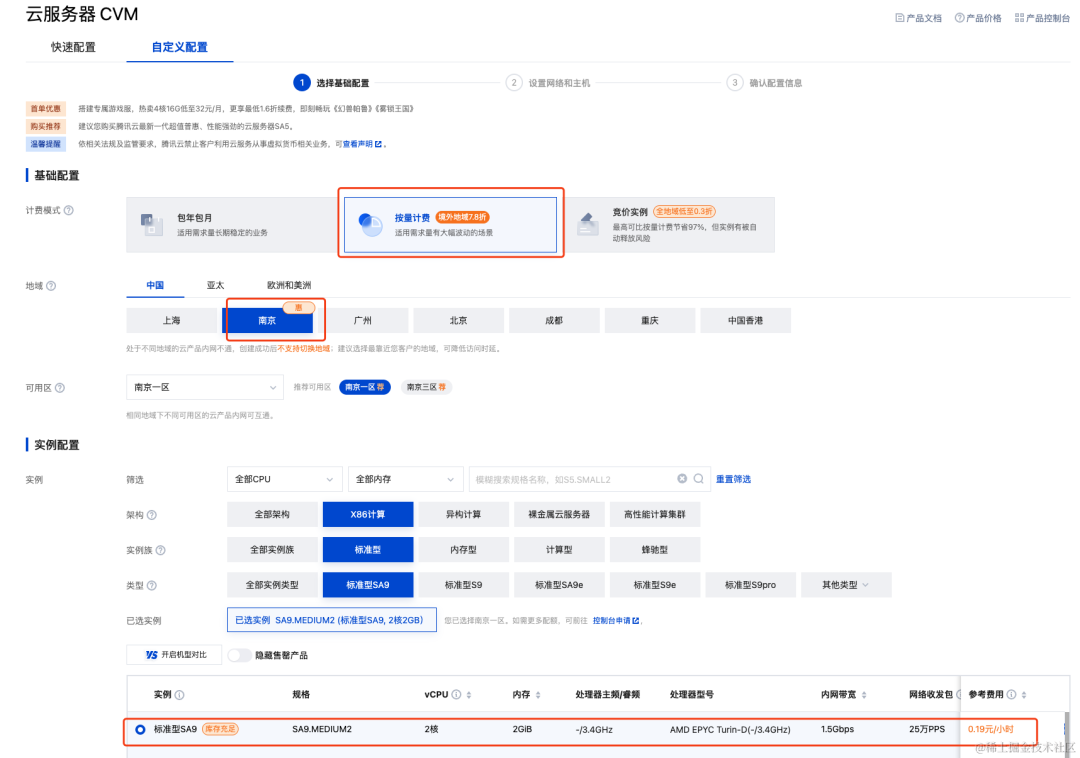Select the 内存型 instance family
Screen dimensions: 1080x758
(464, 549)
